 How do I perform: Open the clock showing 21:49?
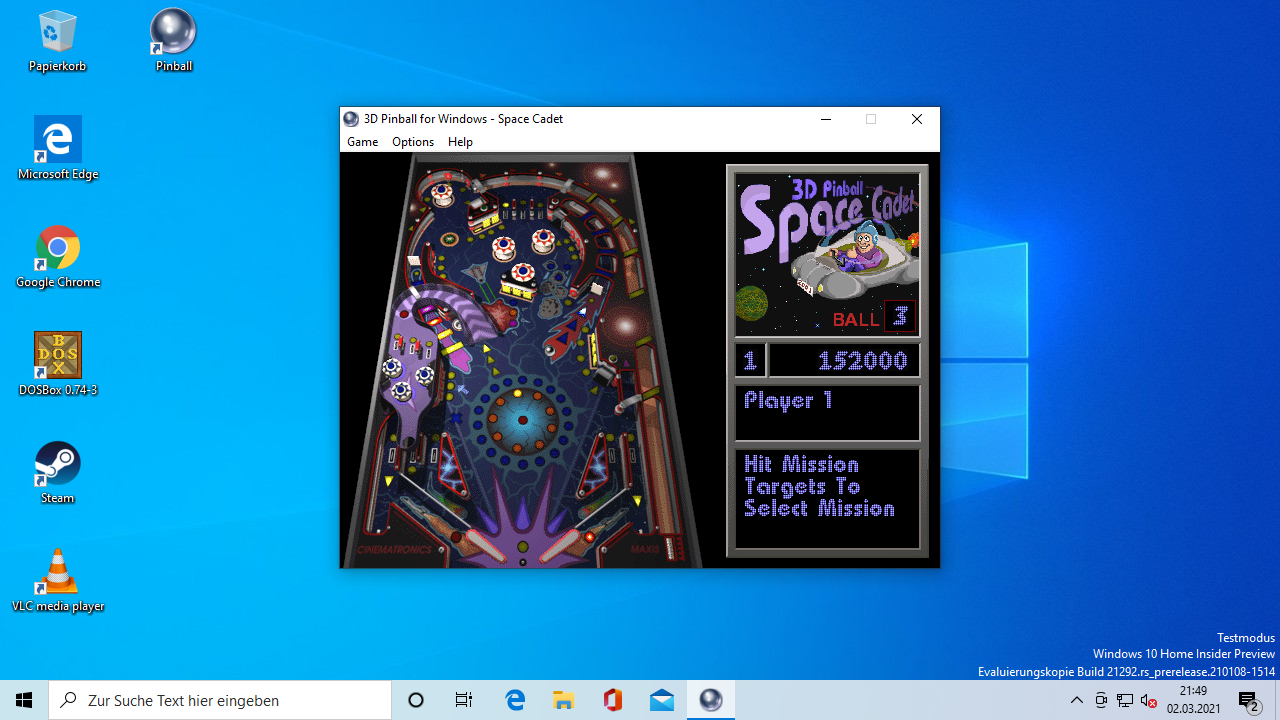1192,700
